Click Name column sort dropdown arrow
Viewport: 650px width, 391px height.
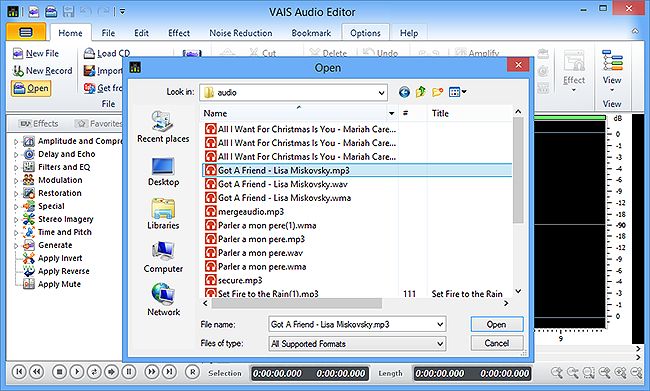point(391,113)
